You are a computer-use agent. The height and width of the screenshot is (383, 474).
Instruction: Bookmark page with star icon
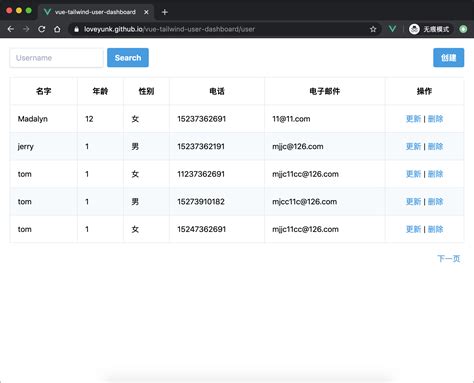coord(373,29)
